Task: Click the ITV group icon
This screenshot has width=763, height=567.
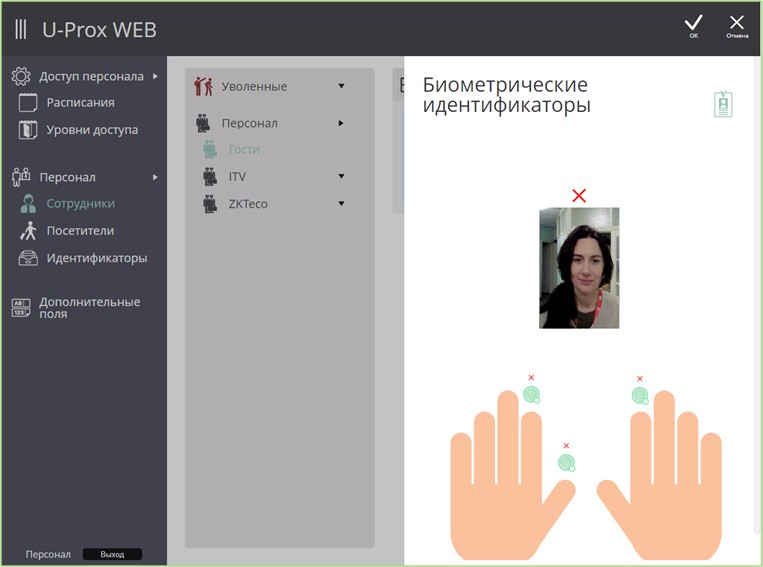Action: (x=210, y=177)
